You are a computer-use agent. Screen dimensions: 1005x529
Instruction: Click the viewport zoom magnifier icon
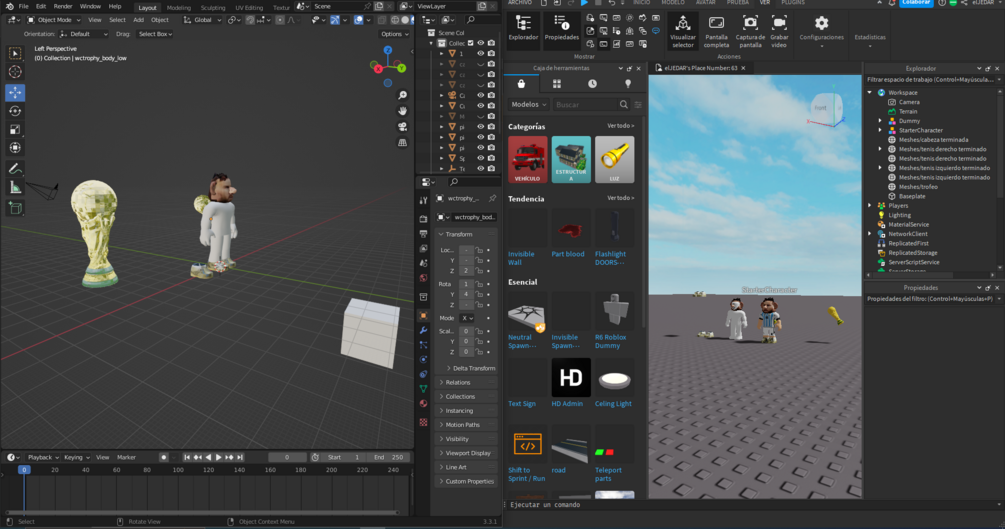[x=403, y=95]
